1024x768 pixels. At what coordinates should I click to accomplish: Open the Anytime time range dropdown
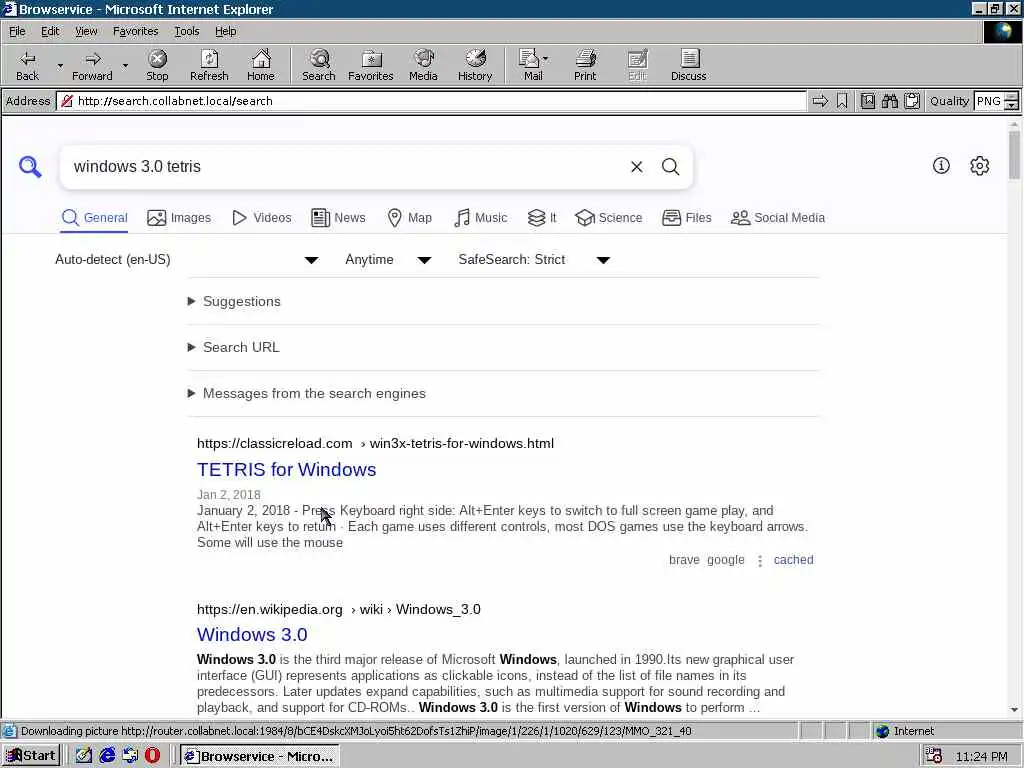click(x=388, y=260)
